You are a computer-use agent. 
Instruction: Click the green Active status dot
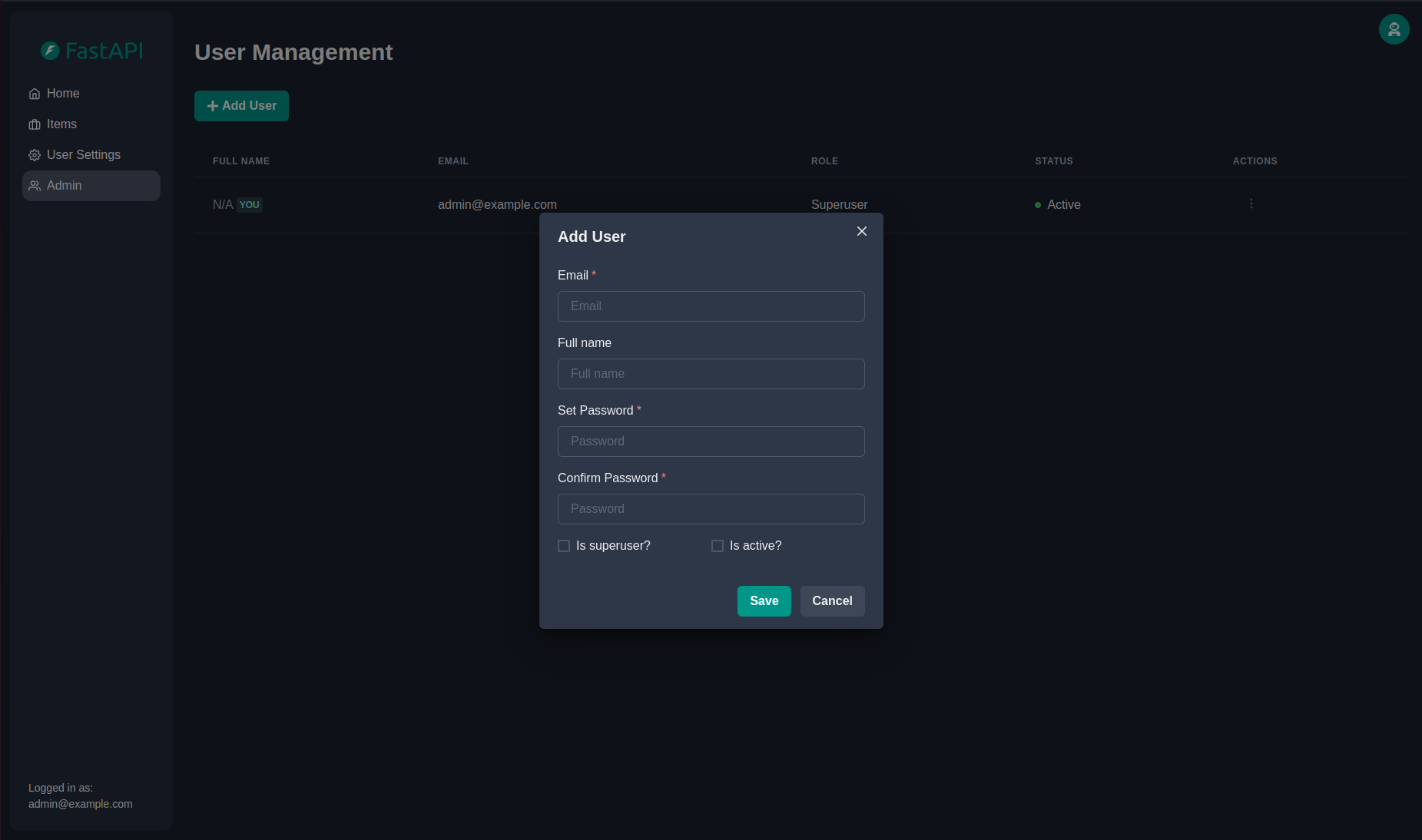click(1039, 205)
